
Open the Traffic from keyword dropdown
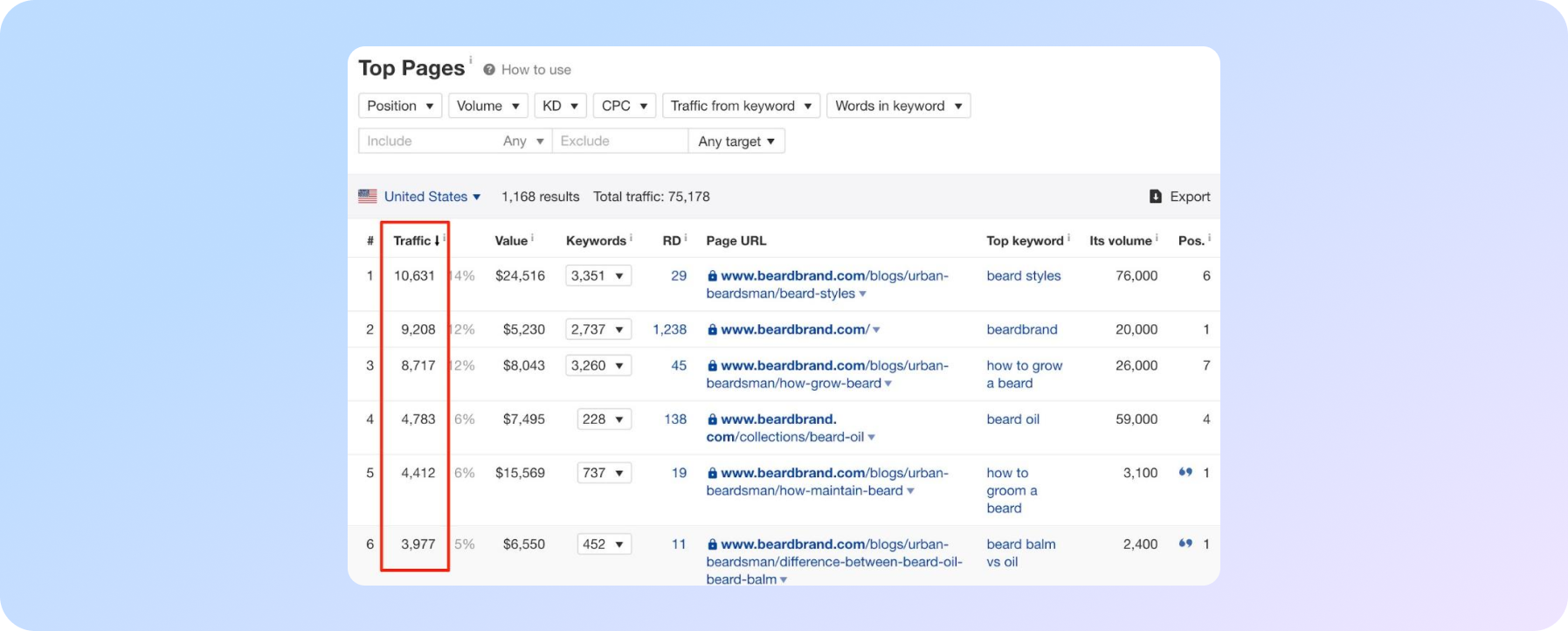[742, 106]
